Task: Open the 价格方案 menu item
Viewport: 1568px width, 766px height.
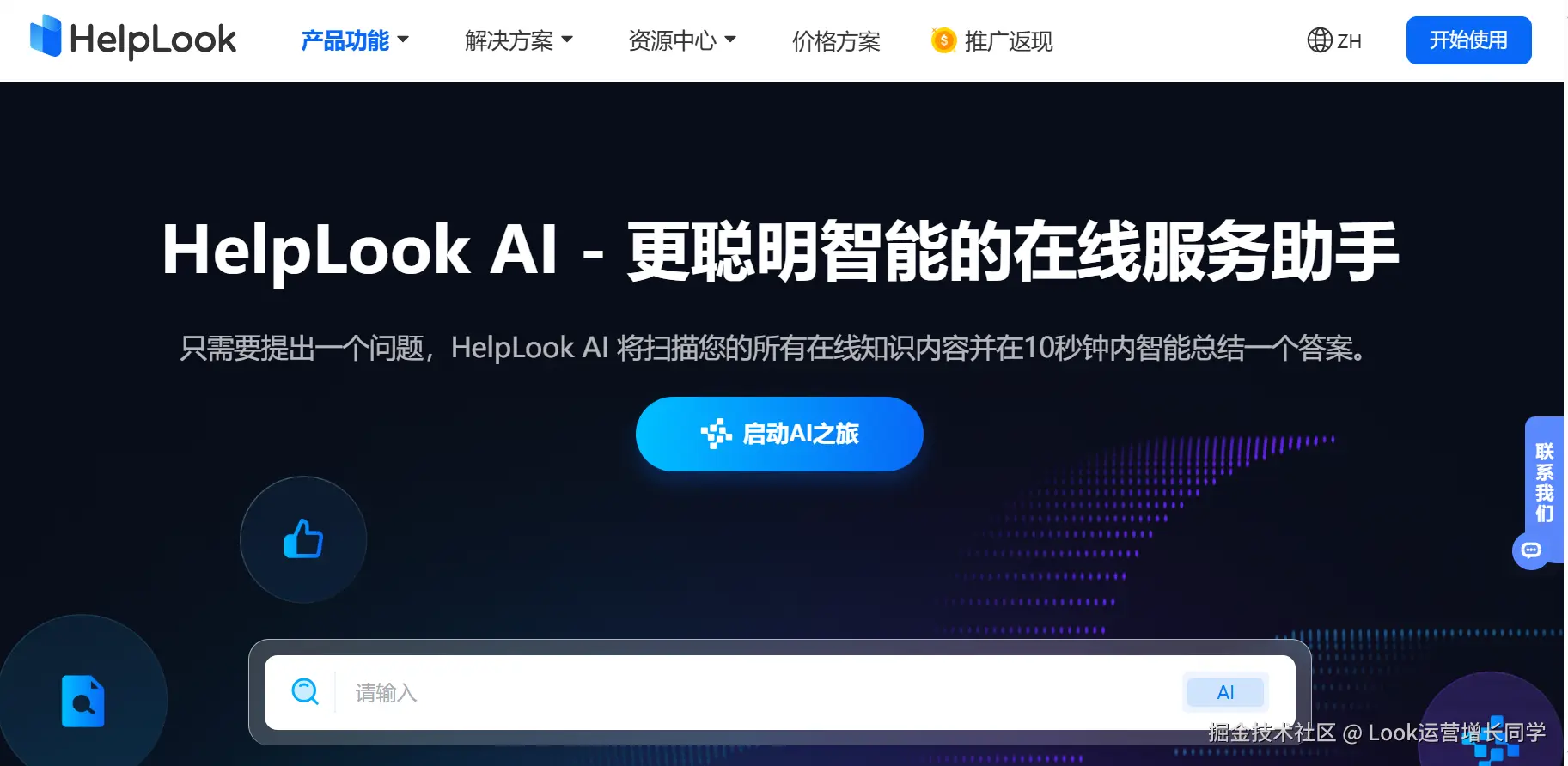Action: pos(836,40)
